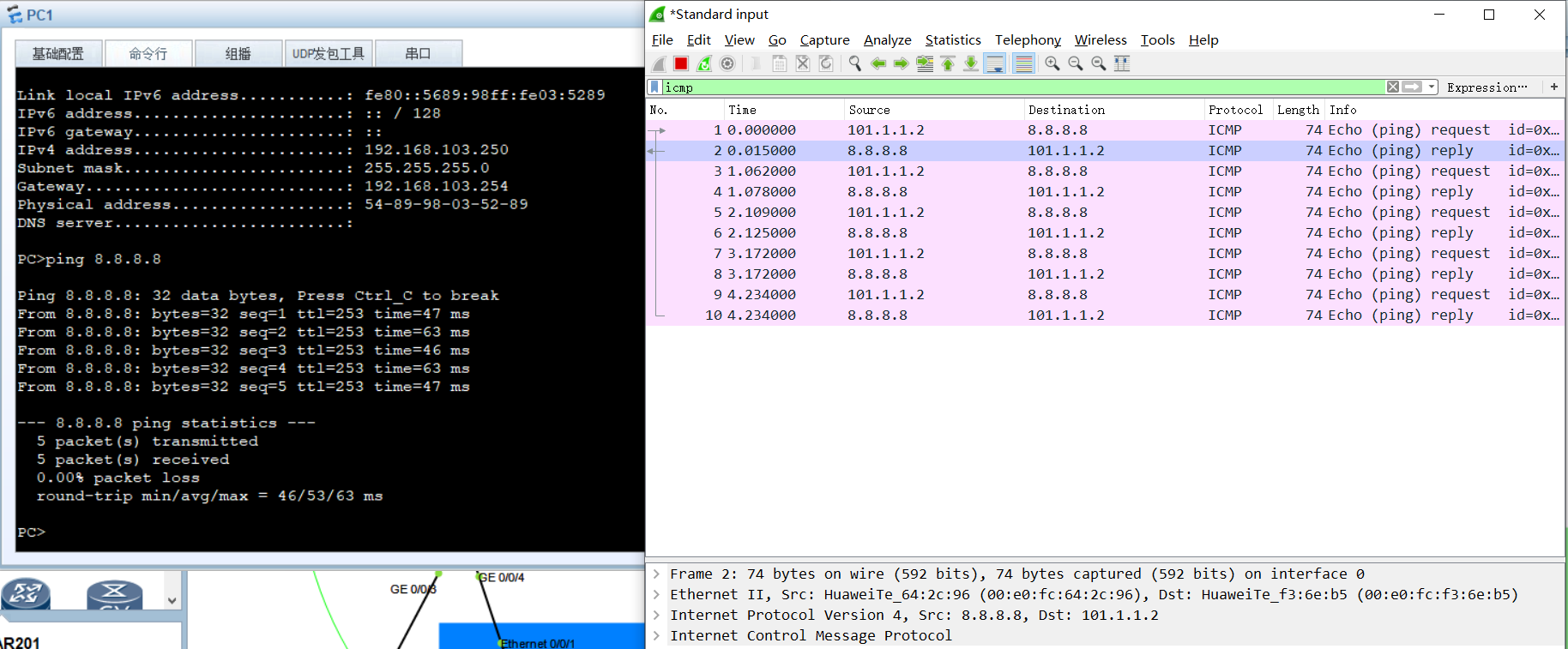1568x649 pixels.
Task: Sort packets by the No. column
Action: 684,110
